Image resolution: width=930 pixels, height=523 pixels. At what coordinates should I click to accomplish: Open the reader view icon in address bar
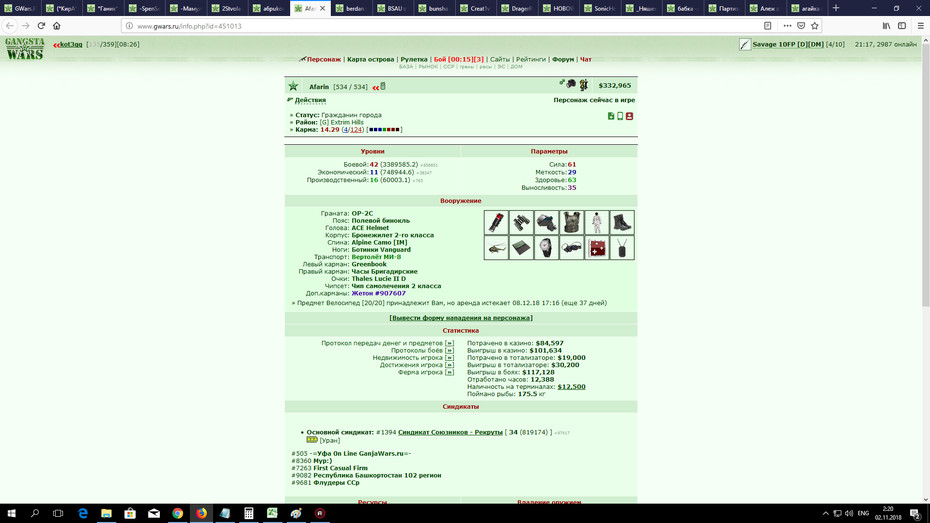coord(767,25)
